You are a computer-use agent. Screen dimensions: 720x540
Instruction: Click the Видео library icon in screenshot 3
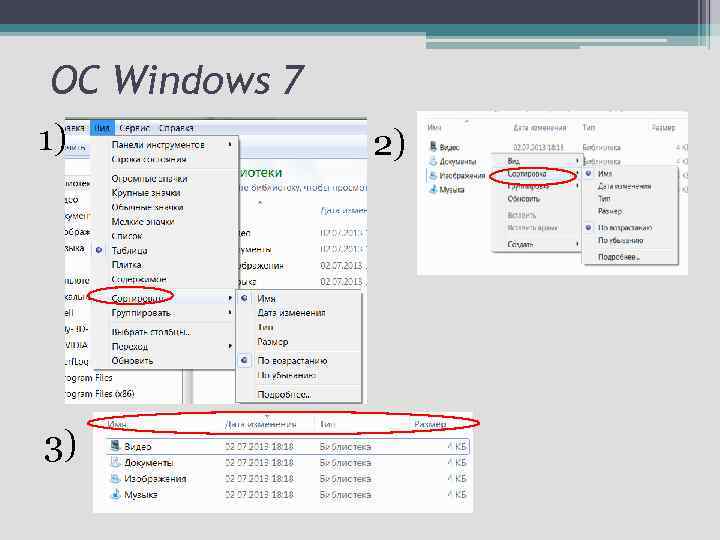(115, 446)
